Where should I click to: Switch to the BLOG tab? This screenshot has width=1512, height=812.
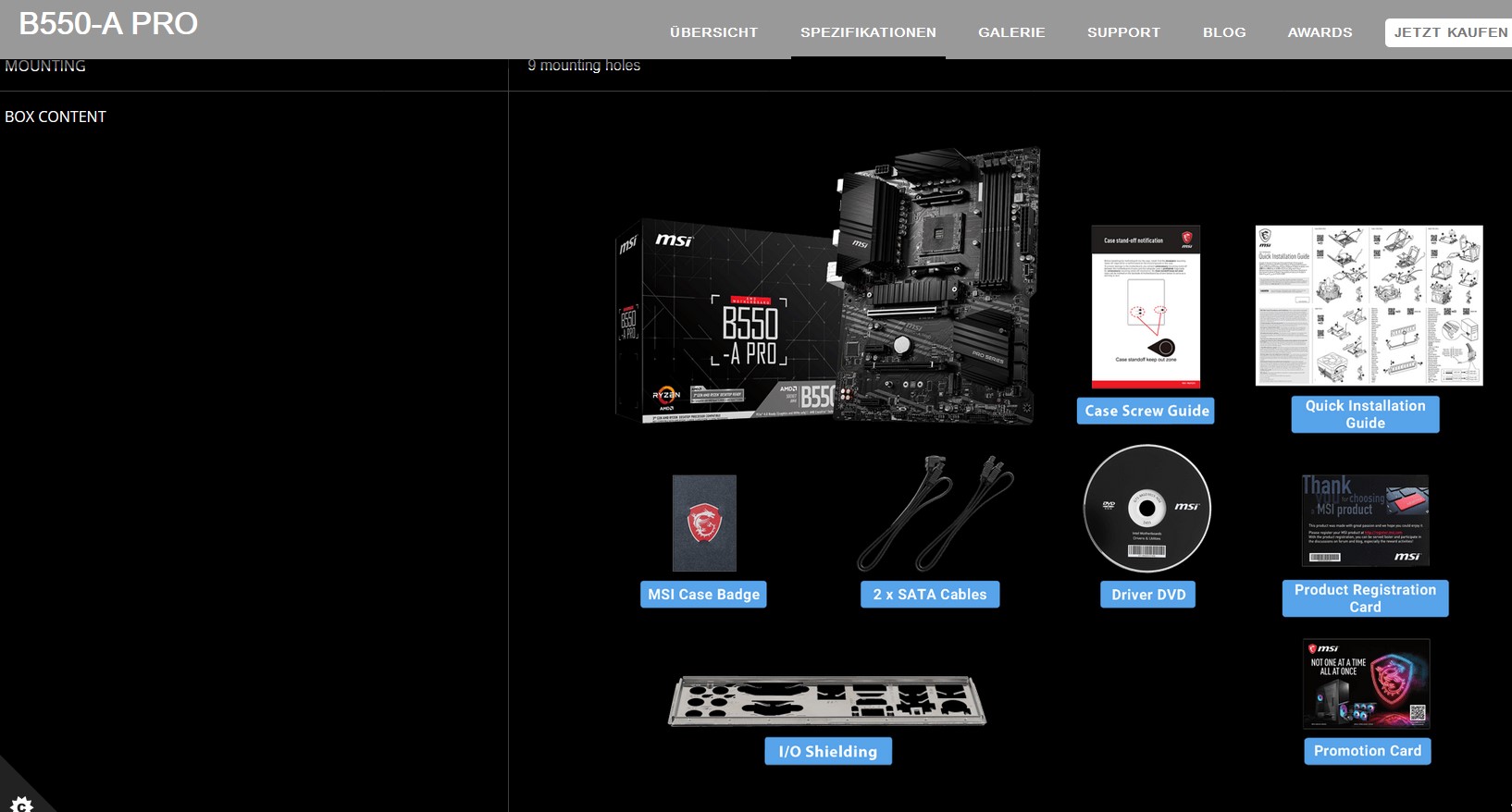1224,32
